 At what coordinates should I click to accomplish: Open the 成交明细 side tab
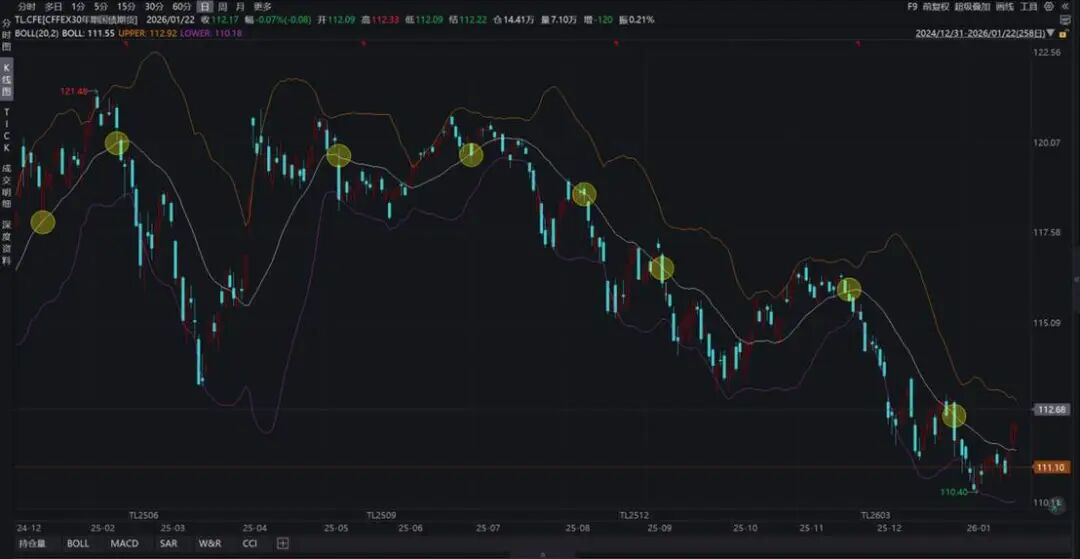tap(7, 184)
